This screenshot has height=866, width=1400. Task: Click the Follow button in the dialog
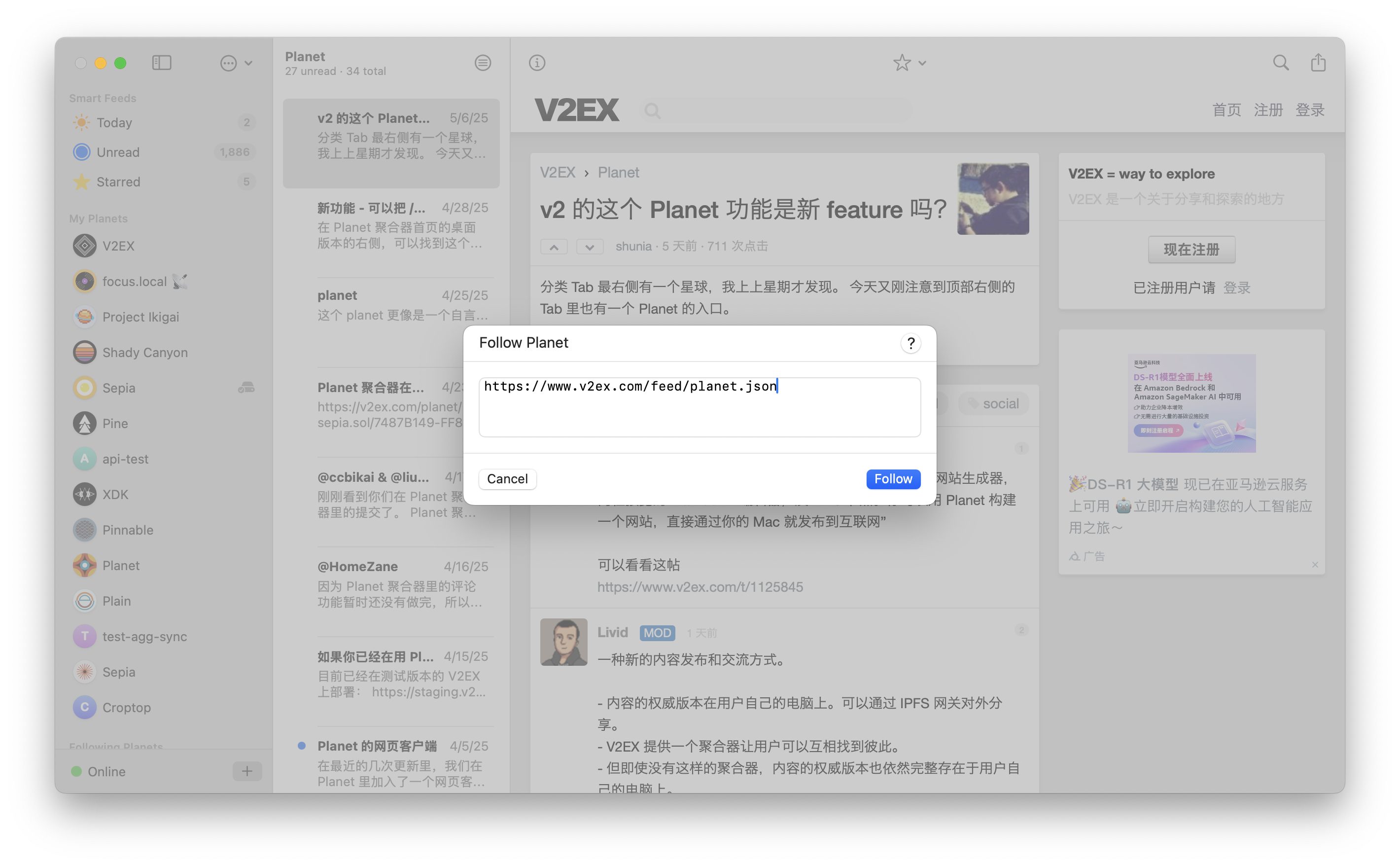point(893,479)
